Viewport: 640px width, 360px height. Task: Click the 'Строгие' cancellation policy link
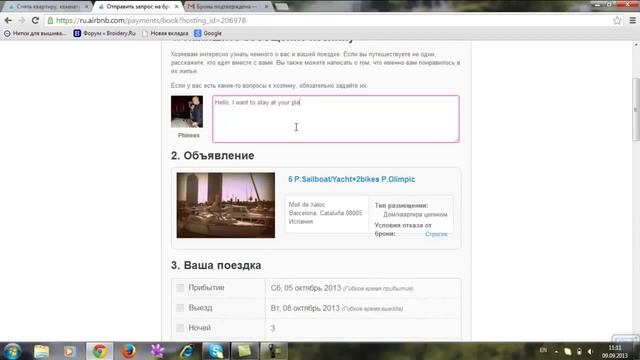click(x=436, y=234)
